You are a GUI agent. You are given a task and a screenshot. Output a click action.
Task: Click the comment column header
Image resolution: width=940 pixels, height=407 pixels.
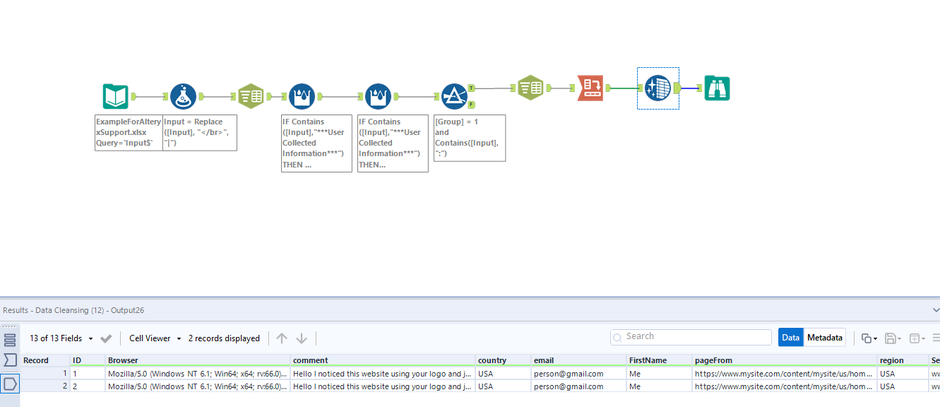pos(383,360)
